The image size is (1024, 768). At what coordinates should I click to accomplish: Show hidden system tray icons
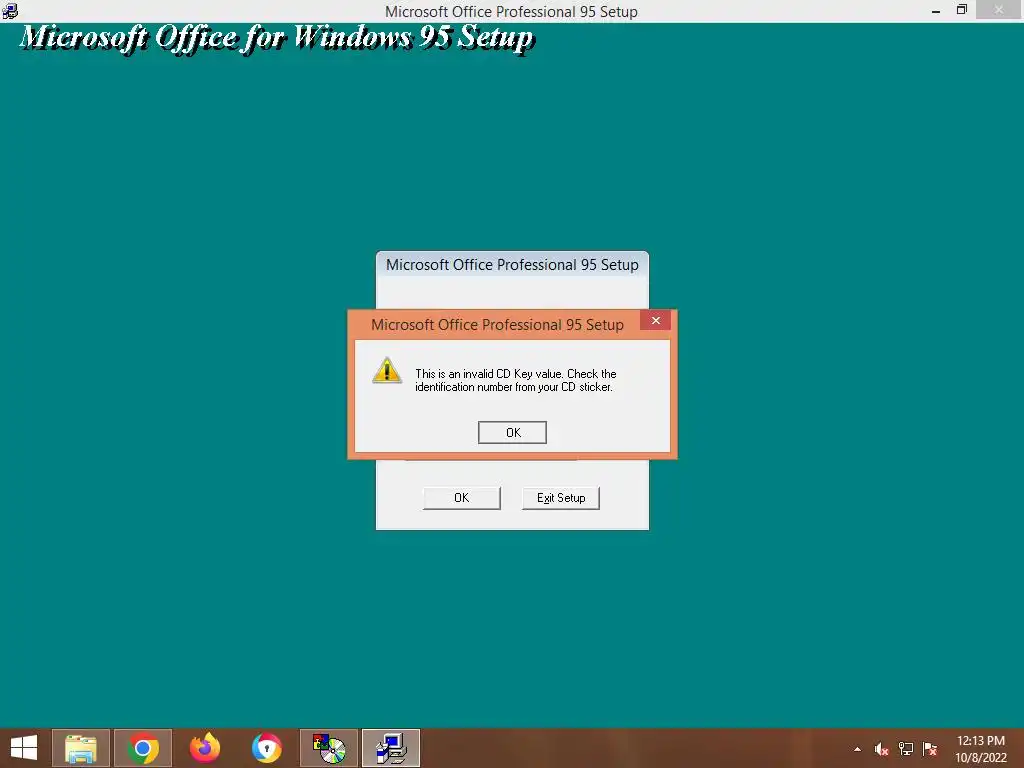(x=857, y=749)
